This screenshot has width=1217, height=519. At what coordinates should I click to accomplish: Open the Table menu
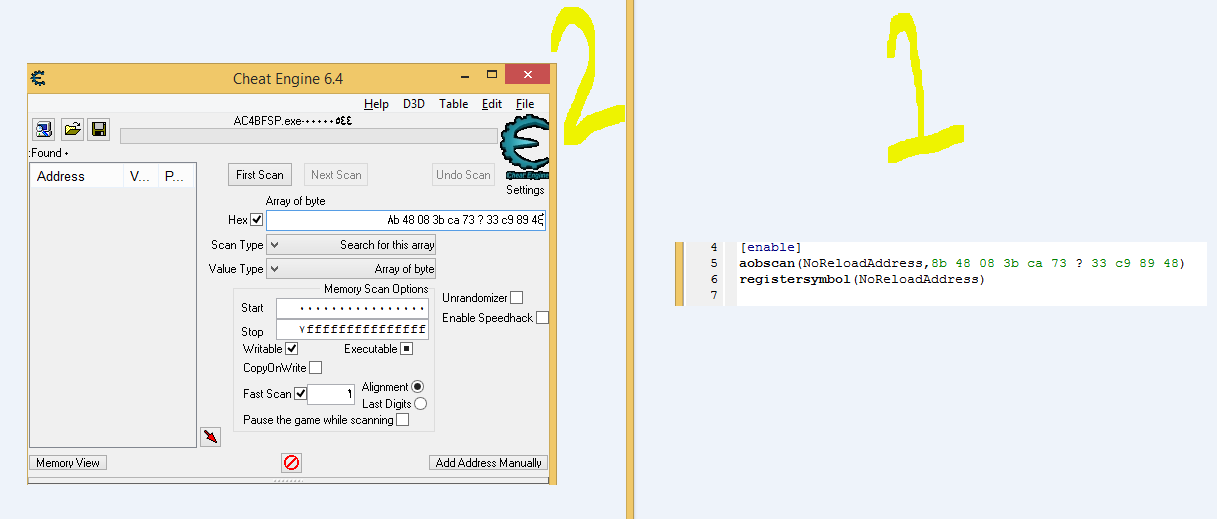pyautogui.click(x=453, y=104)
